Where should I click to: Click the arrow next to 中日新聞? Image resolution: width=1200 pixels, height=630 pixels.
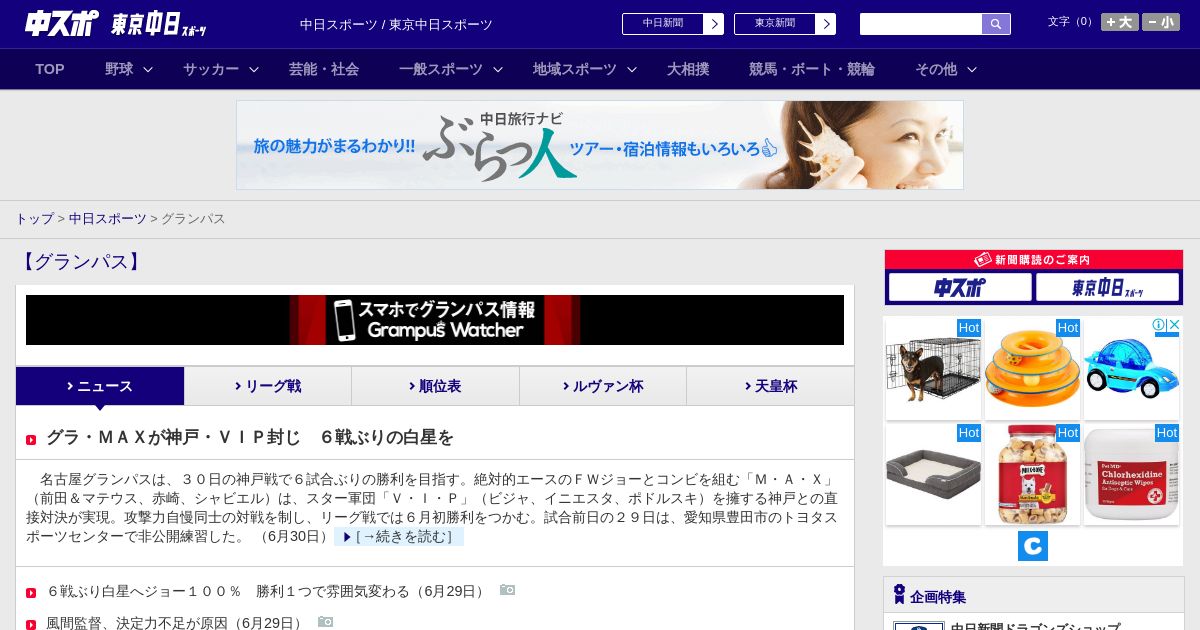point(714,24)
